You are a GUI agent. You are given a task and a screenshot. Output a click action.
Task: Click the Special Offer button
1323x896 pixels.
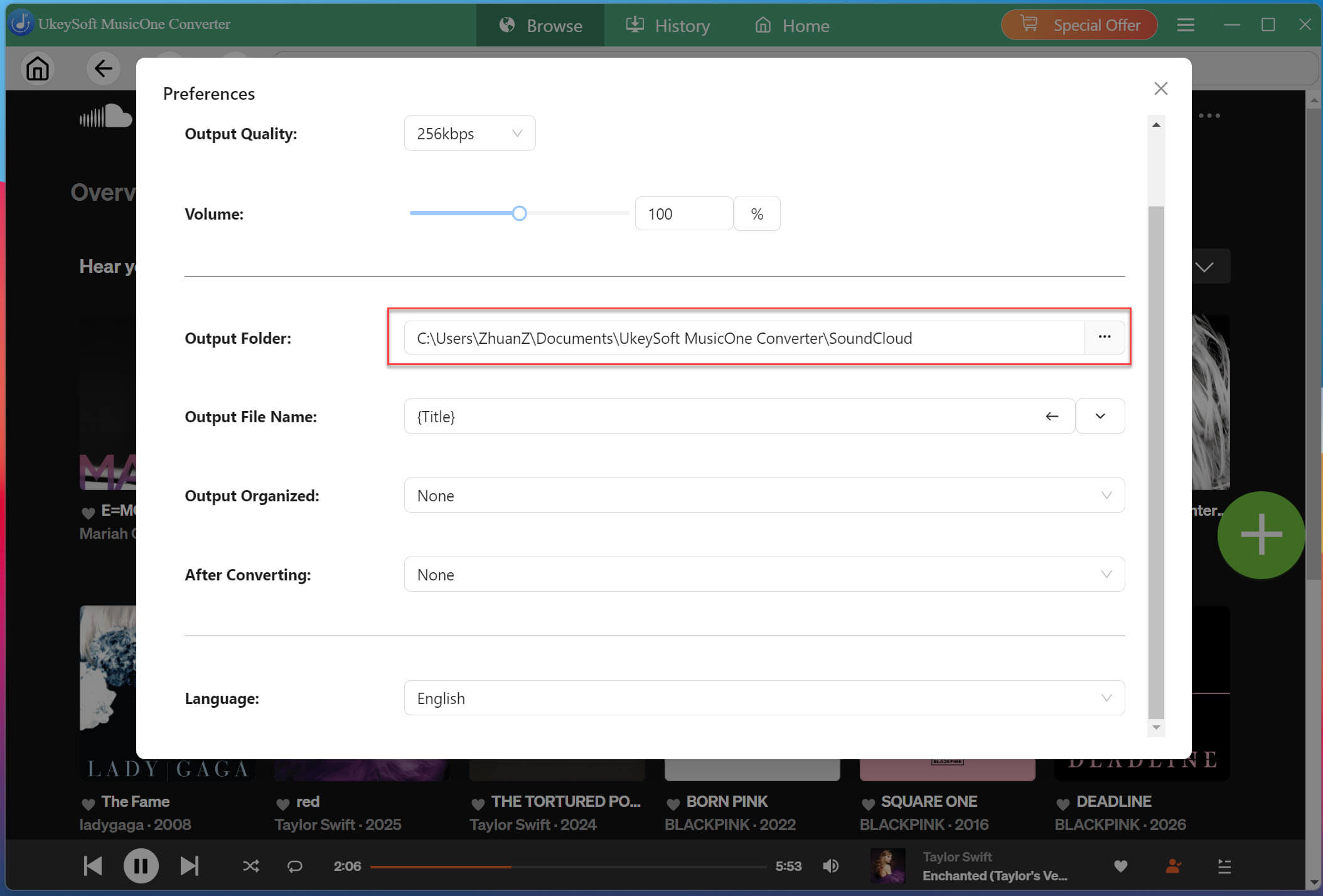[x=1079, y=25]
